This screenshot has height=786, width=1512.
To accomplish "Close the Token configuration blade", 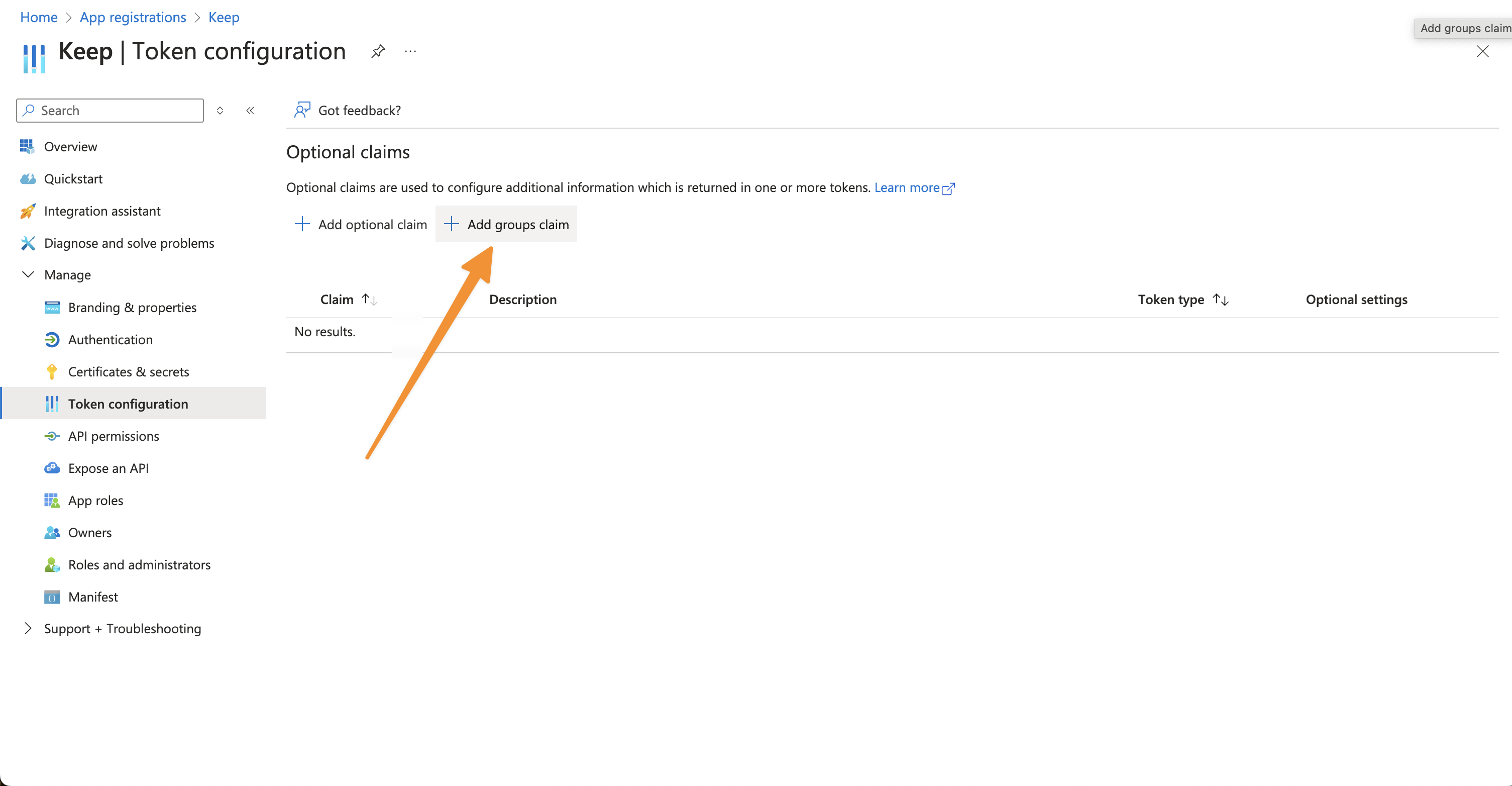I will pyautogui.click(x=1483, y=52).
